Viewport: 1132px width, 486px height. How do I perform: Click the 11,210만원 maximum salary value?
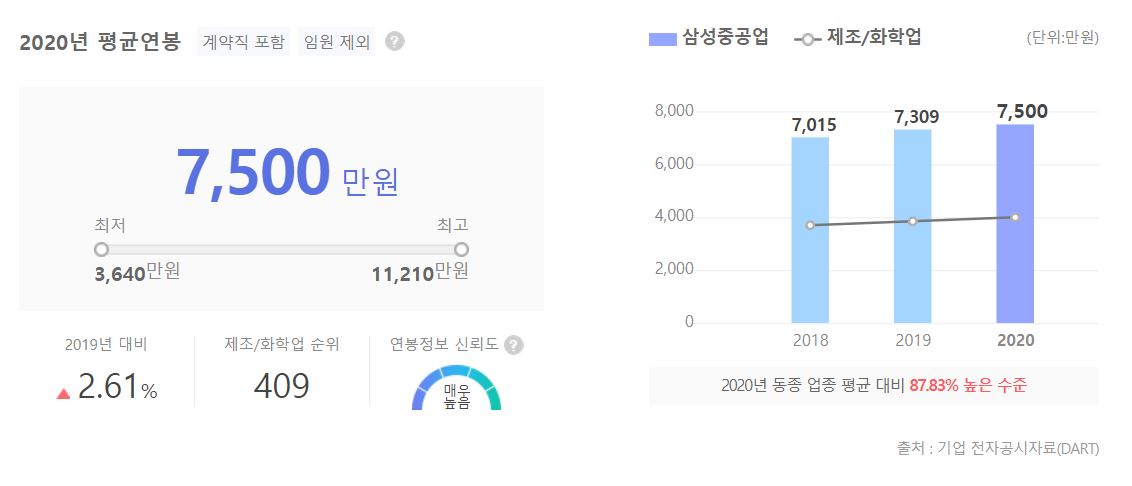coord(420,274)
